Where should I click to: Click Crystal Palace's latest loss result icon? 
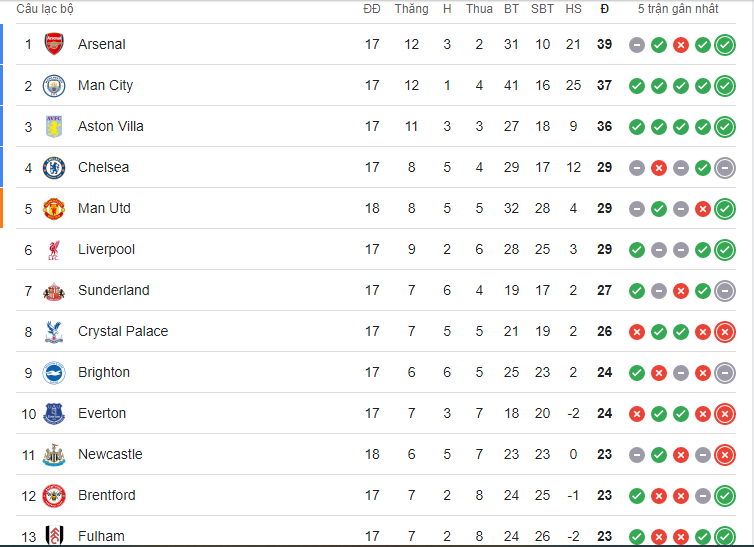click(725, 331)
